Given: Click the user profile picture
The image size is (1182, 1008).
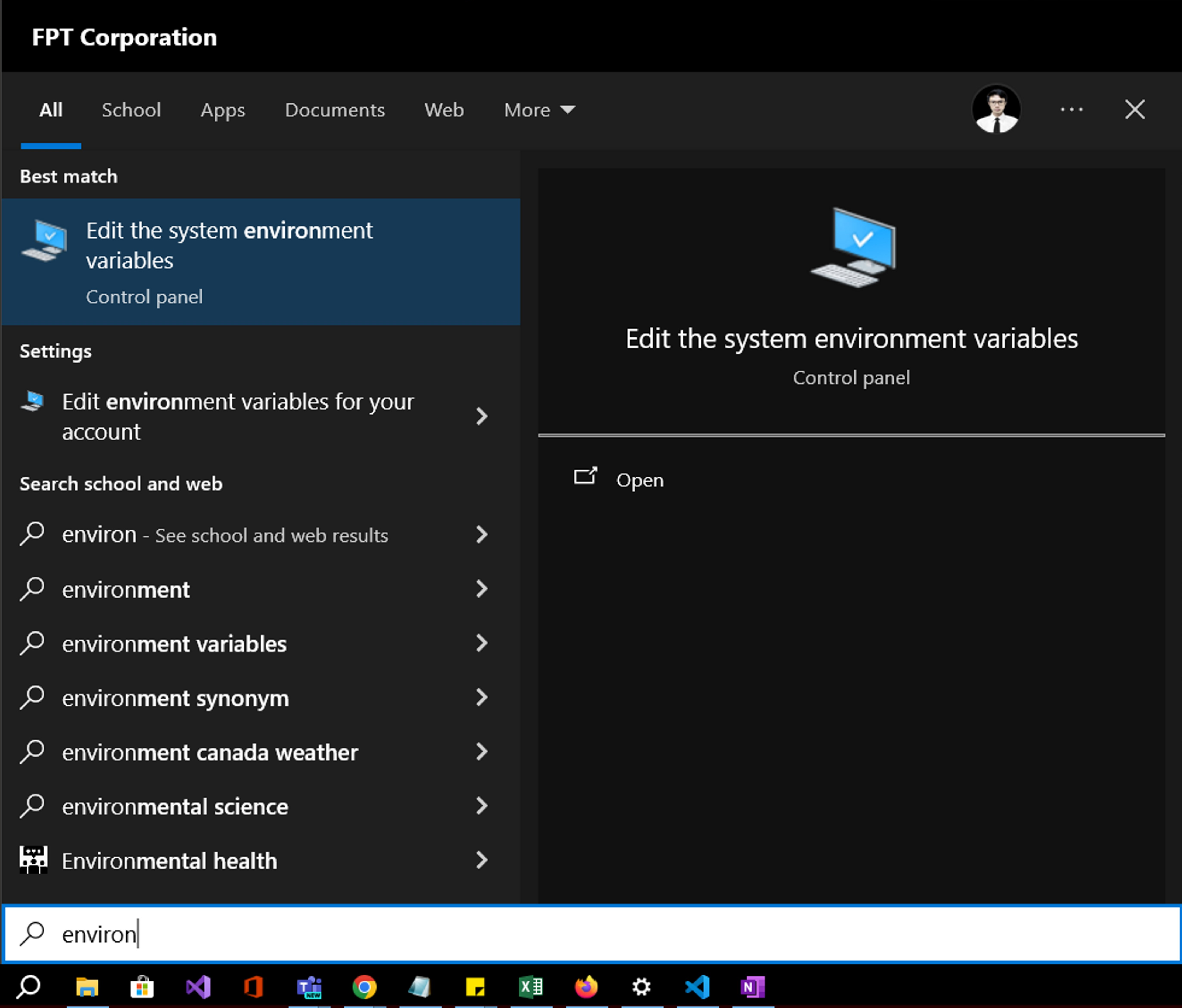Looking at the screenshot, I should pyautogui.click(x=996, y=109).
